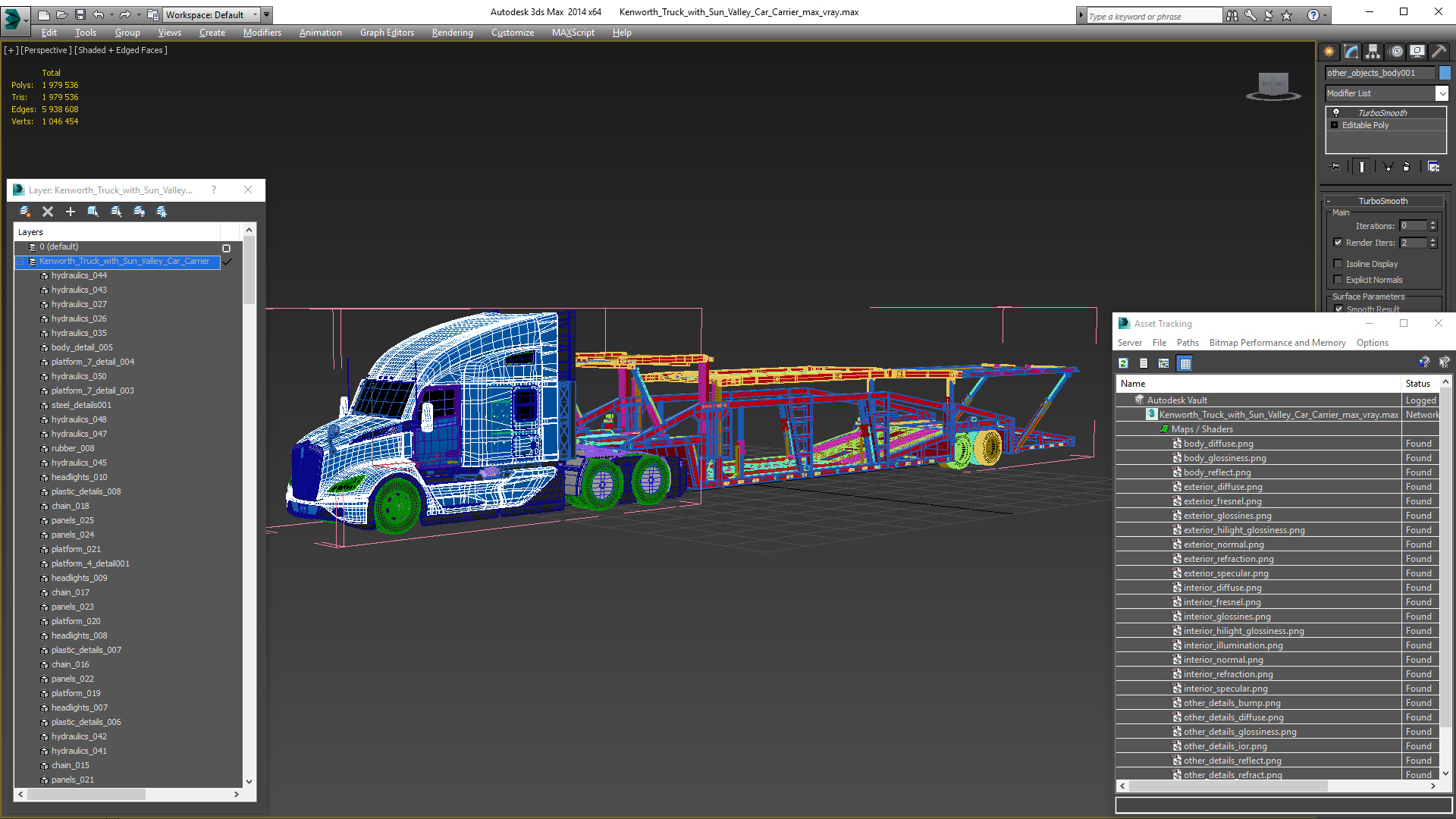The image size is (1456, 819).
Task: Open the Help icon dropdown arrow
Action: pos(1326,15)
